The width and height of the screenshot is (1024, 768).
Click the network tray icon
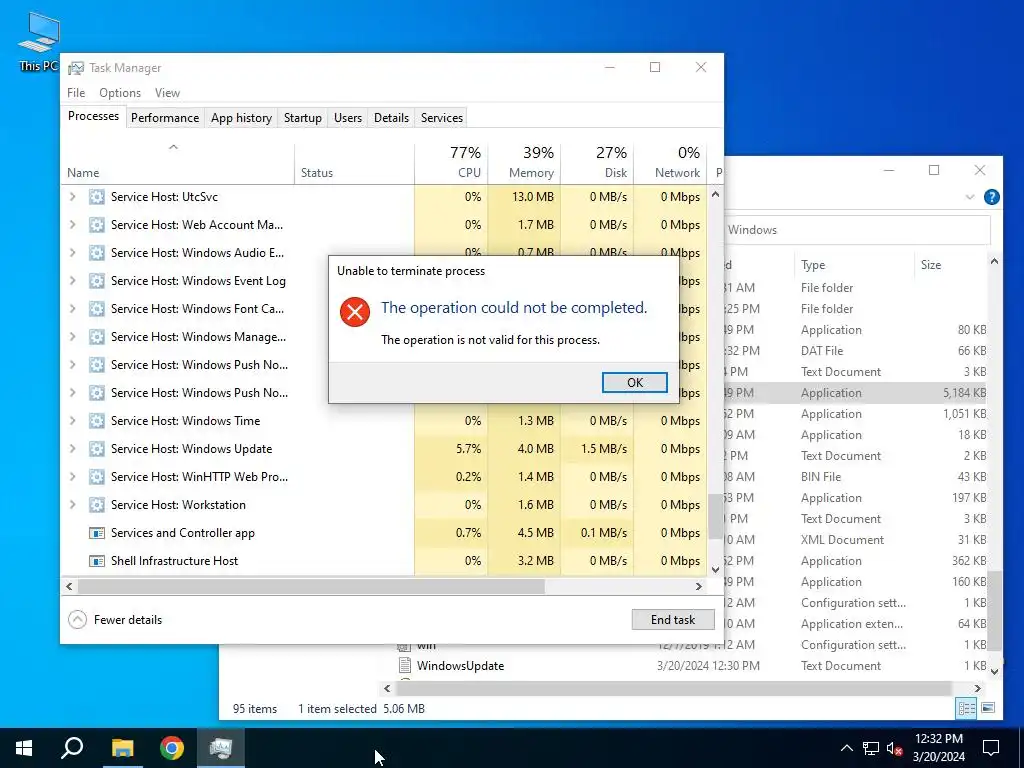click(x=871, y=748)
